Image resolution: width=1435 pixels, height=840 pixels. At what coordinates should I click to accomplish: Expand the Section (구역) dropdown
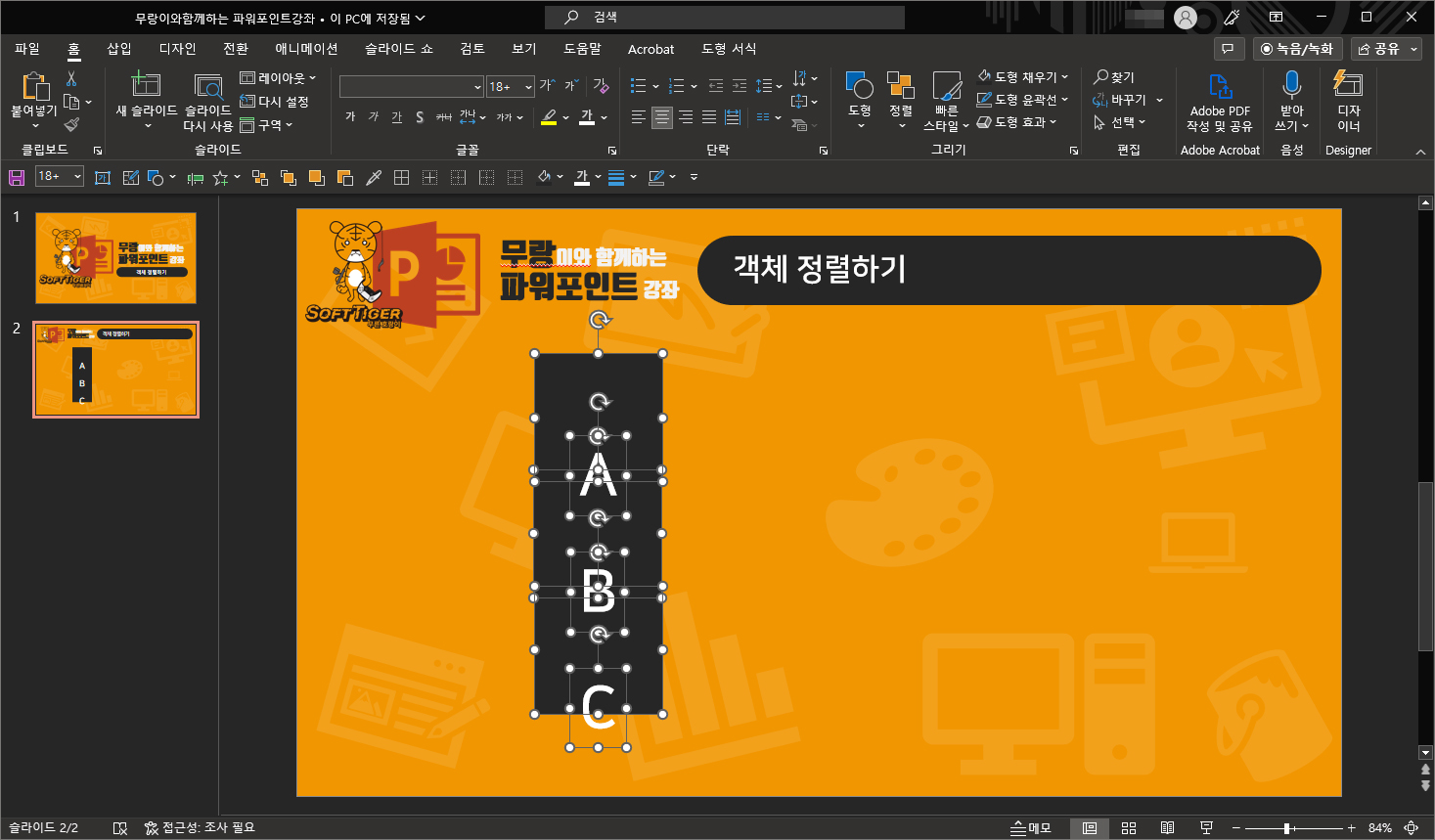(267, 125)
